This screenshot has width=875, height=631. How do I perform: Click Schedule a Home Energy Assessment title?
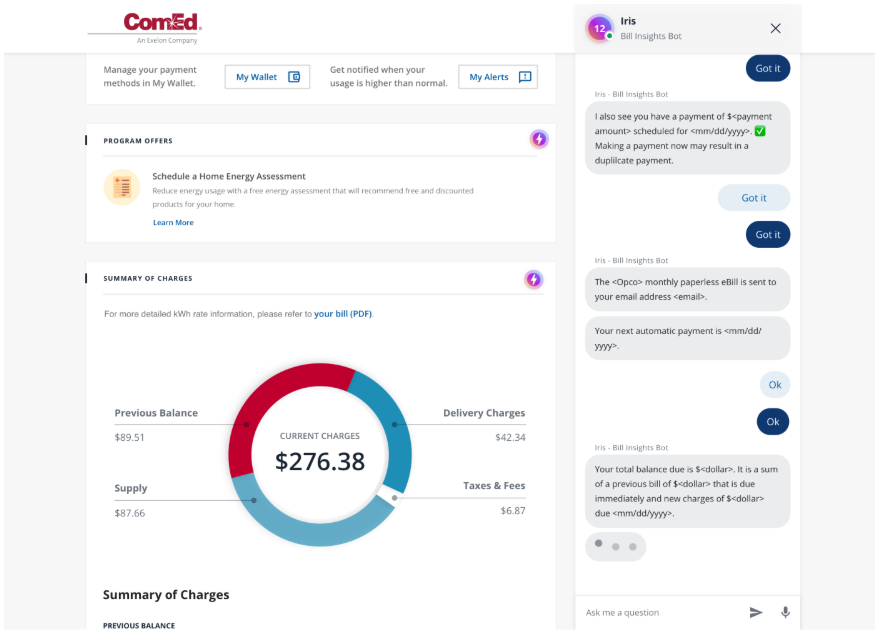point(229,176)
